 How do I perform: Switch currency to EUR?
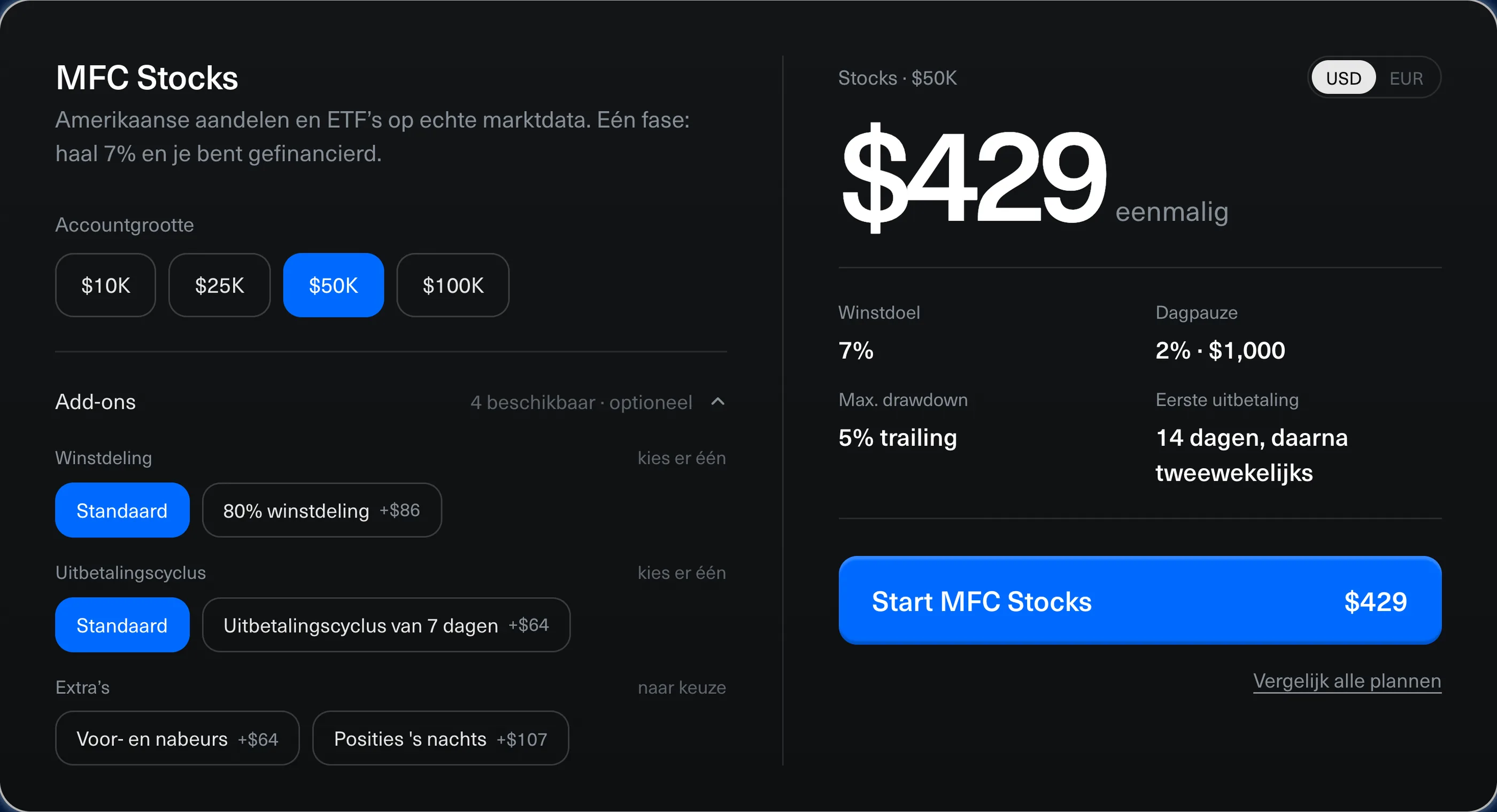[1406, 78]
